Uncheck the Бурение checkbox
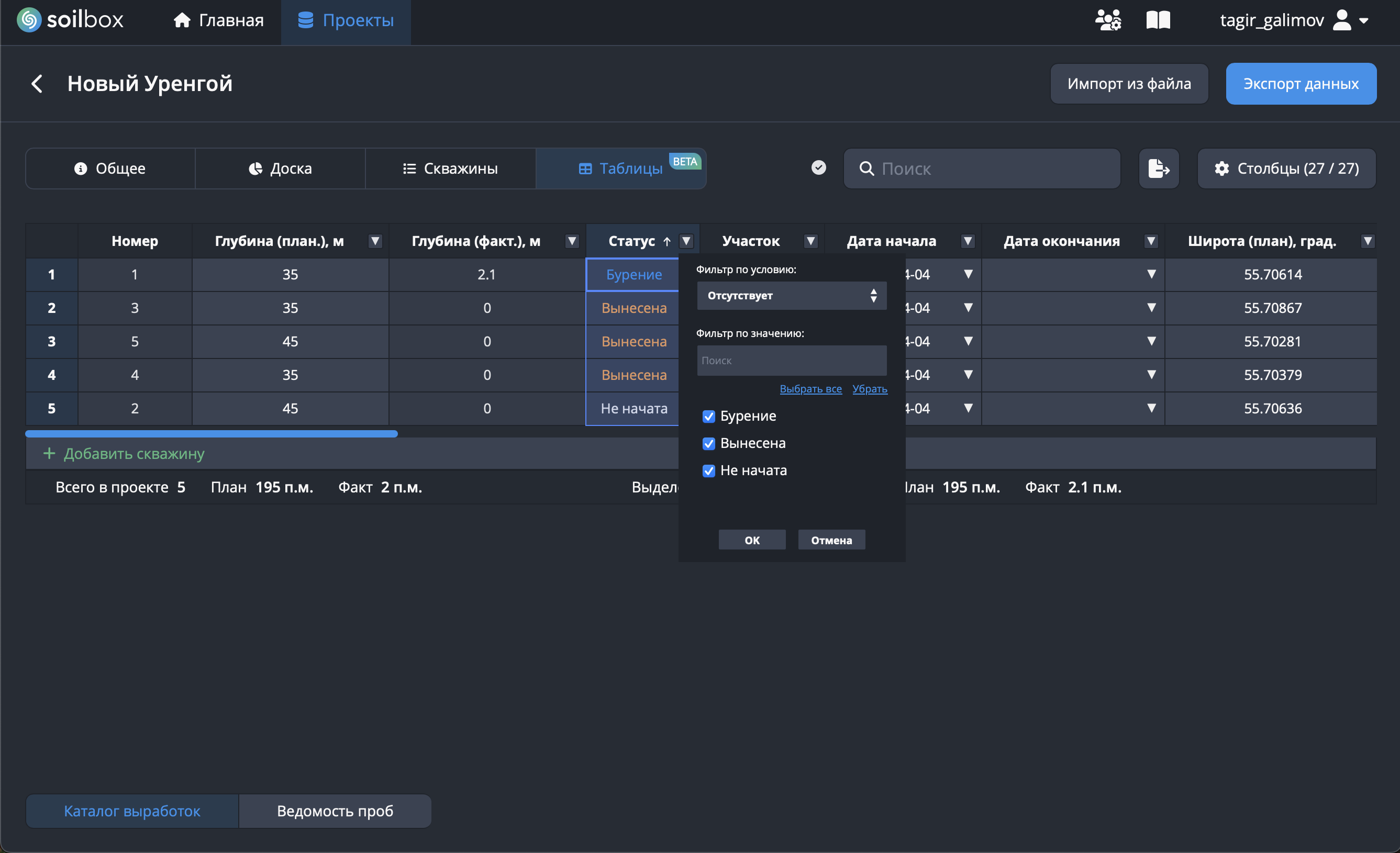Image resolution: width=1400 pixels, height=853 pixels. 708,416
